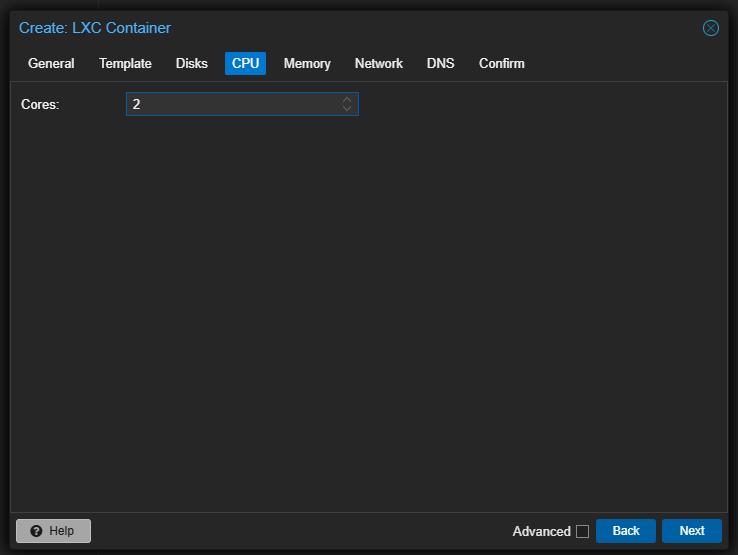Jump to the Confirm tab
Viewport: 738px width, 555px height.
[x=501, y=63]
